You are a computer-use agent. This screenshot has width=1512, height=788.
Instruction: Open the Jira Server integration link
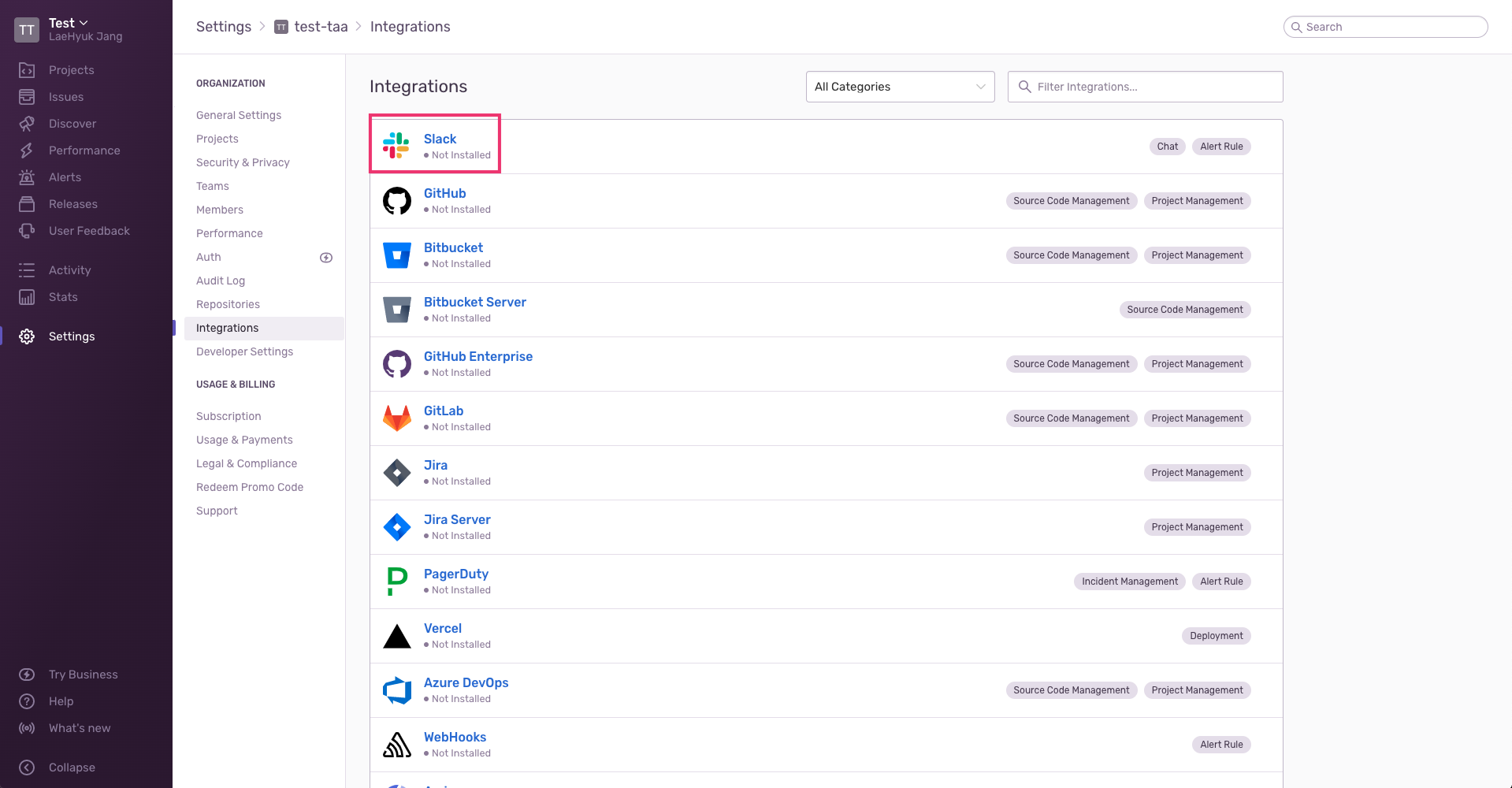457,519
